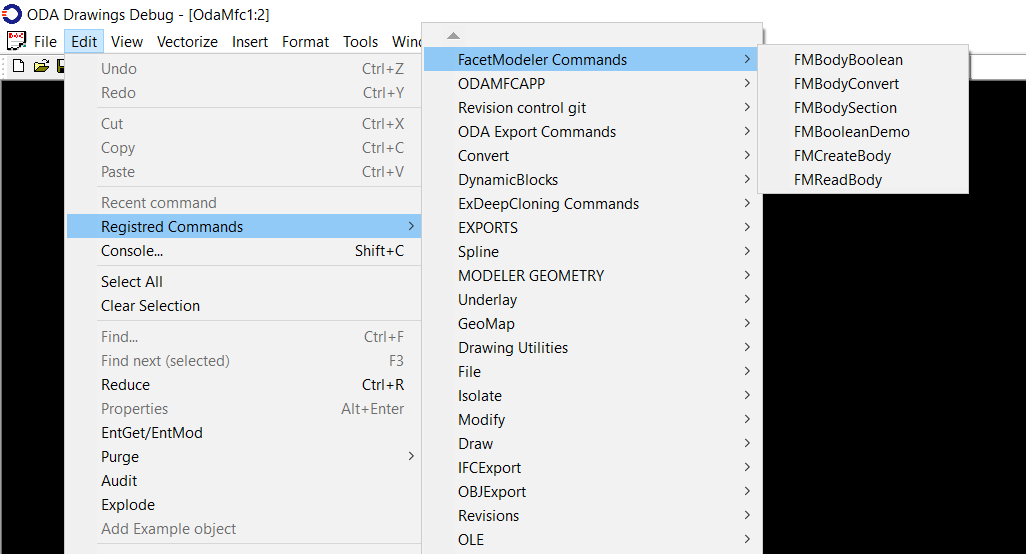The width and height of the screenshot is (1026, 554).
Task: Choose Audit in Edit menu
Action: 243,481
